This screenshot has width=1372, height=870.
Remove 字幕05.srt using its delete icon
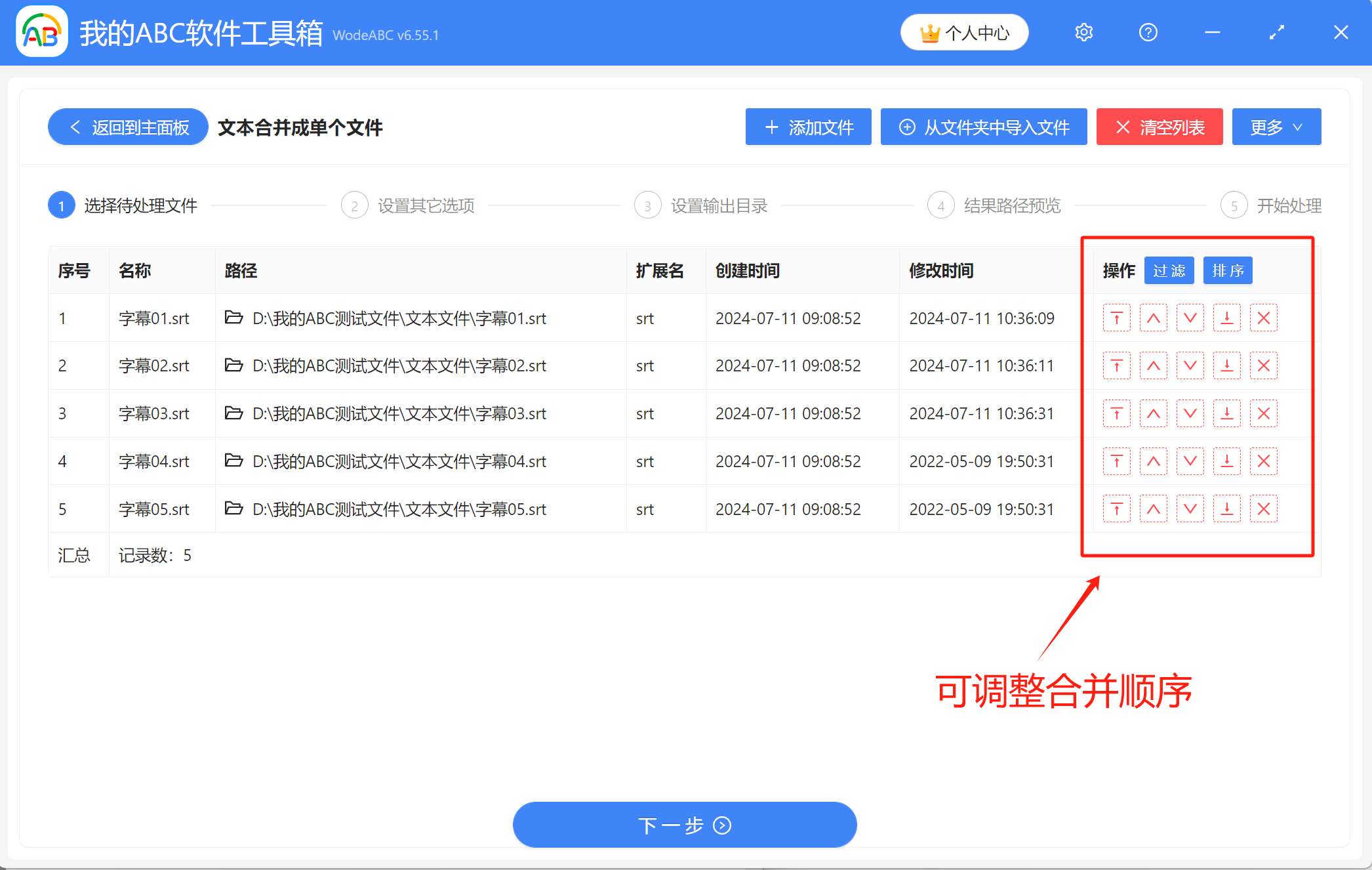tap(1264, 508)
